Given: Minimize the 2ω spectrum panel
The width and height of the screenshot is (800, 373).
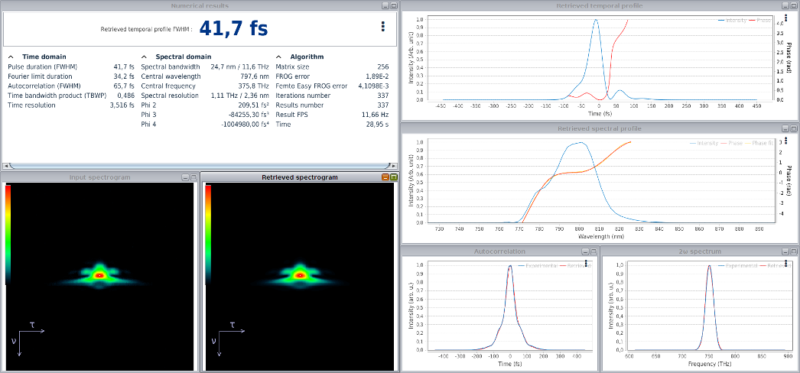Looking at the screenshot, I should click(785, 252).
